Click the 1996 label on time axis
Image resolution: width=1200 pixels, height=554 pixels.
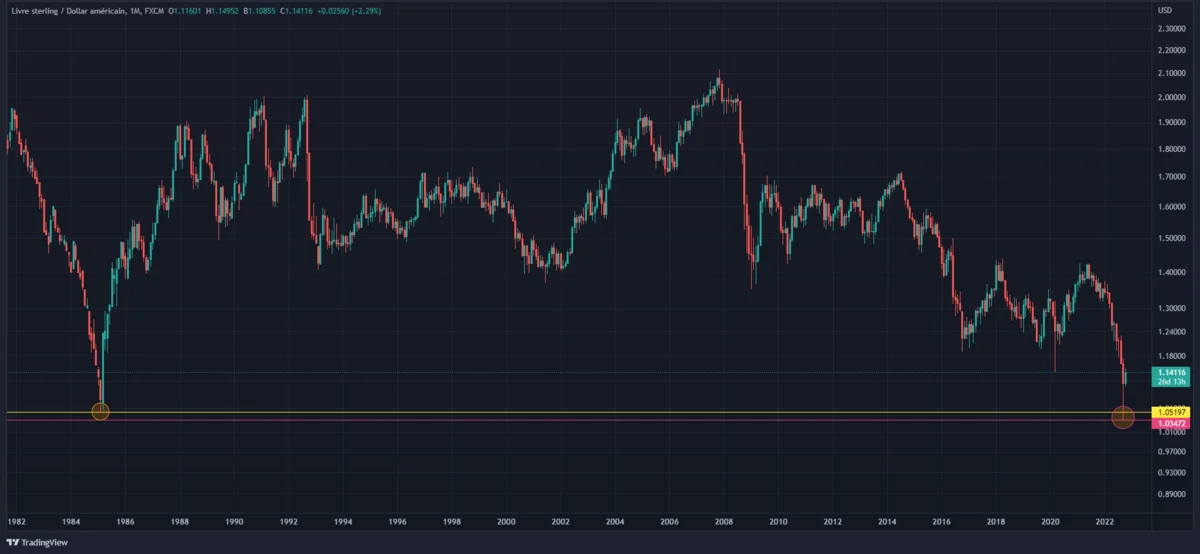[x=397, y=522]
